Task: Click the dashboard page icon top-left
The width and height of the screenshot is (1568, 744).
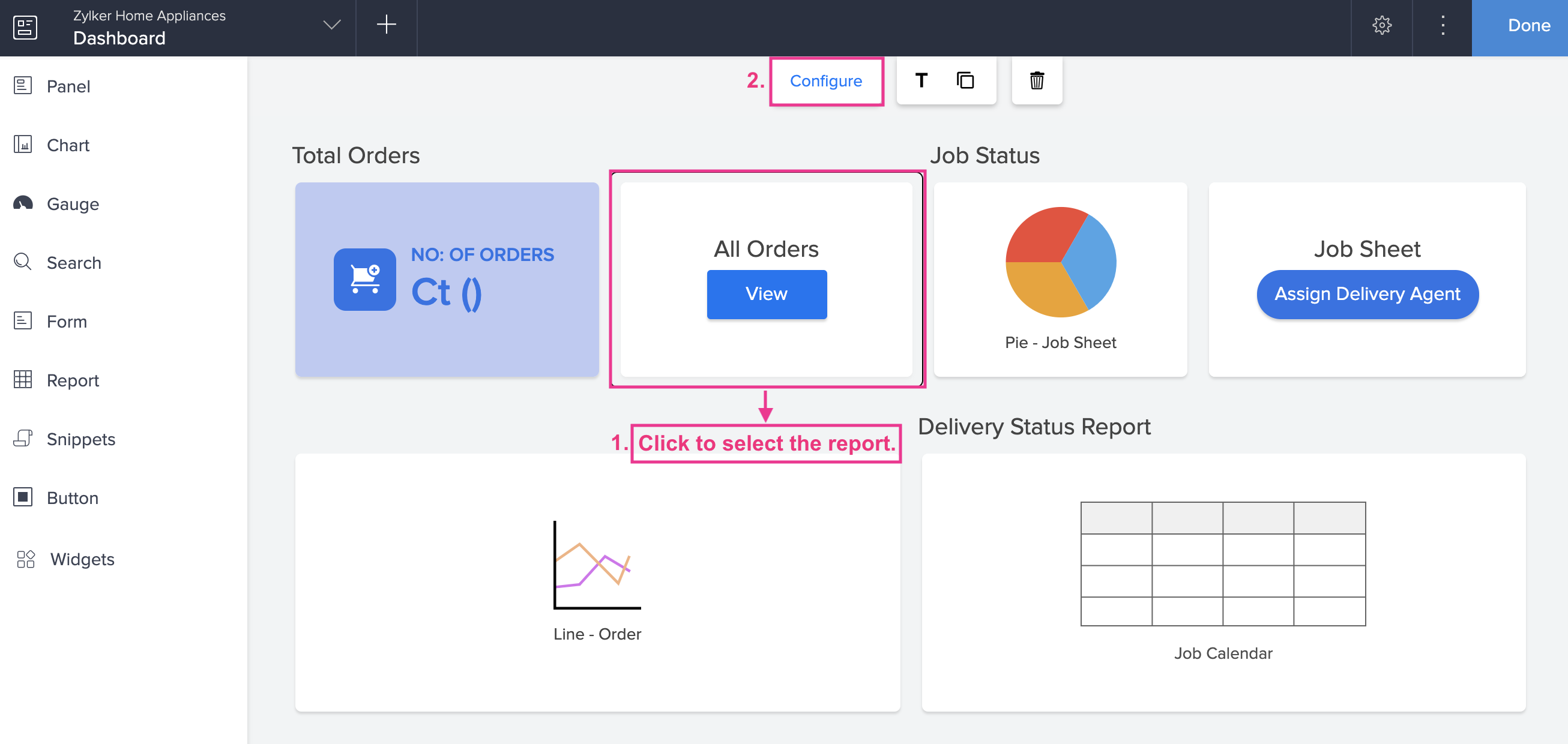Action: (25, 28)
